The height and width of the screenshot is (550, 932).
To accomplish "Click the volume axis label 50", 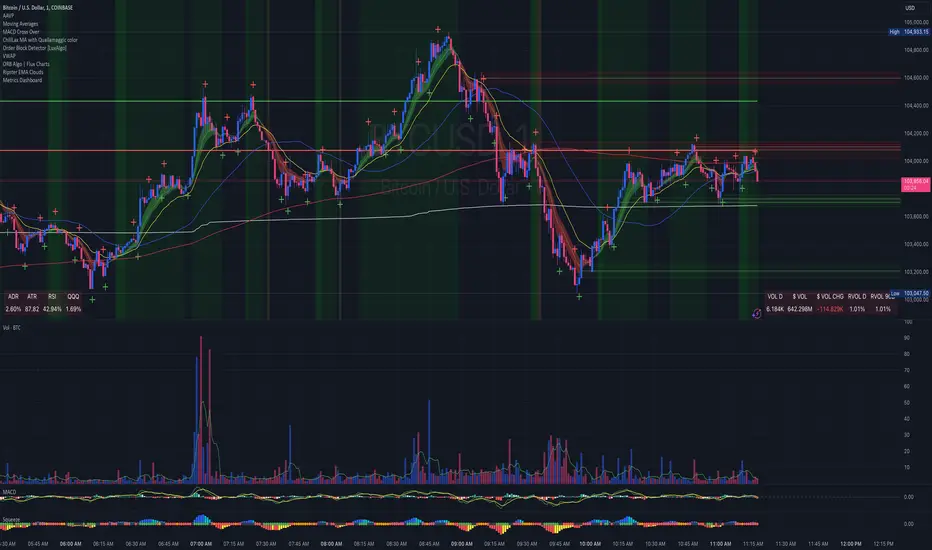I will click(907, 403).
